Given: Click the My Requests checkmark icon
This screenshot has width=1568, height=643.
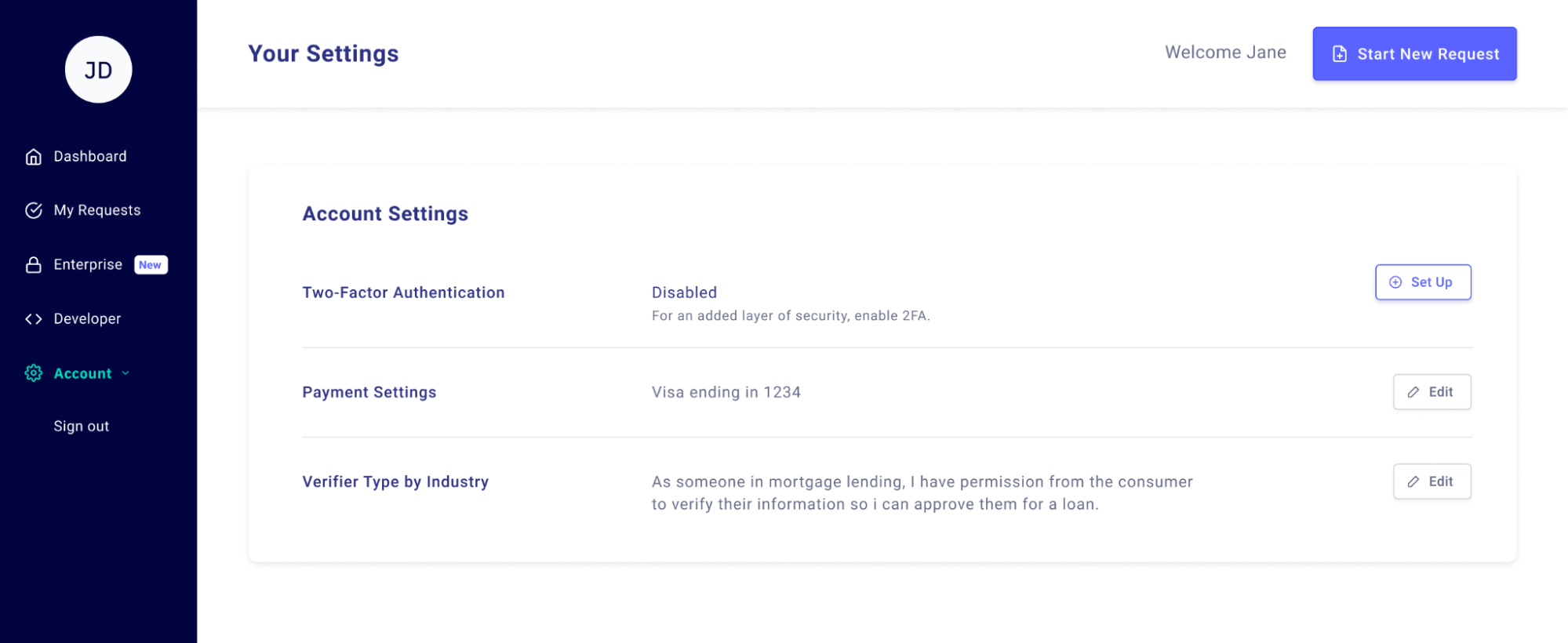Looking at the screenshot, I should pos(33,210).
